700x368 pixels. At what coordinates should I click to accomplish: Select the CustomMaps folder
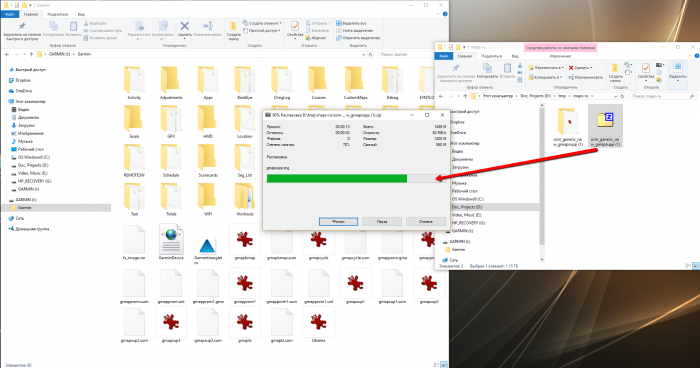click(355, 83)
